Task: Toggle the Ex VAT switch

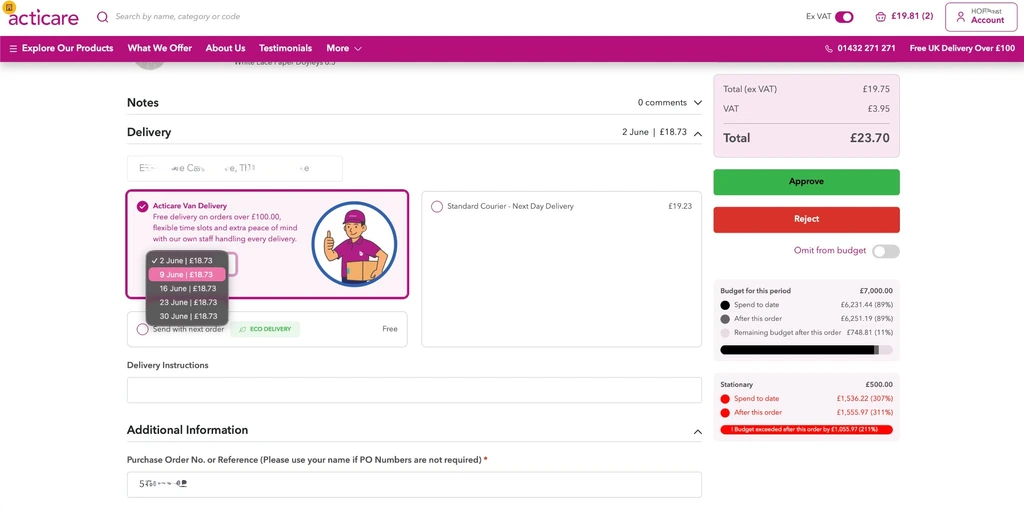Action: pyautogui.click(x=844, y=16)
